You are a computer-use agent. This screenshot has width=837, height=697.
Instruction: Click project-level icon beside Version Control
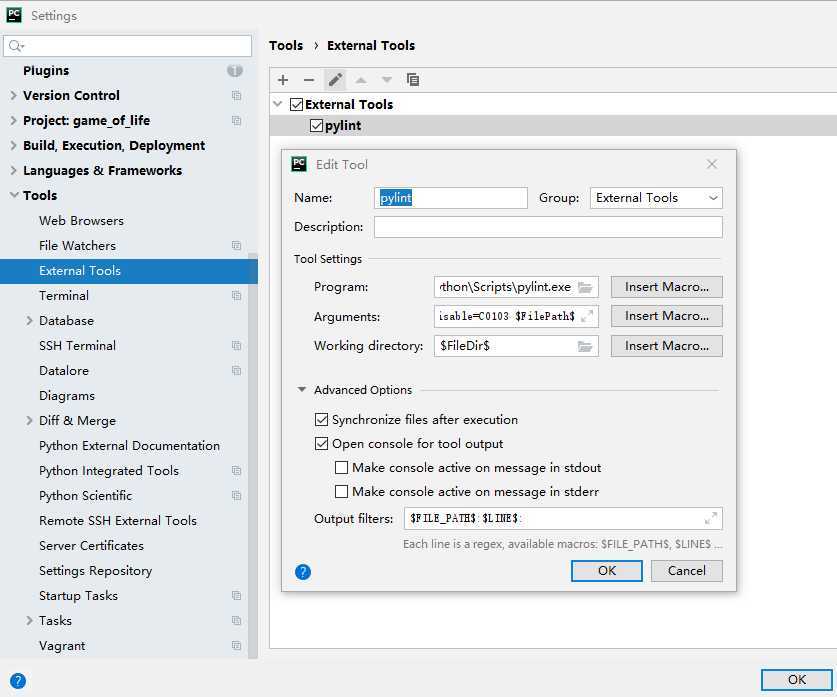pyautogui.click(x=236, y=96)
